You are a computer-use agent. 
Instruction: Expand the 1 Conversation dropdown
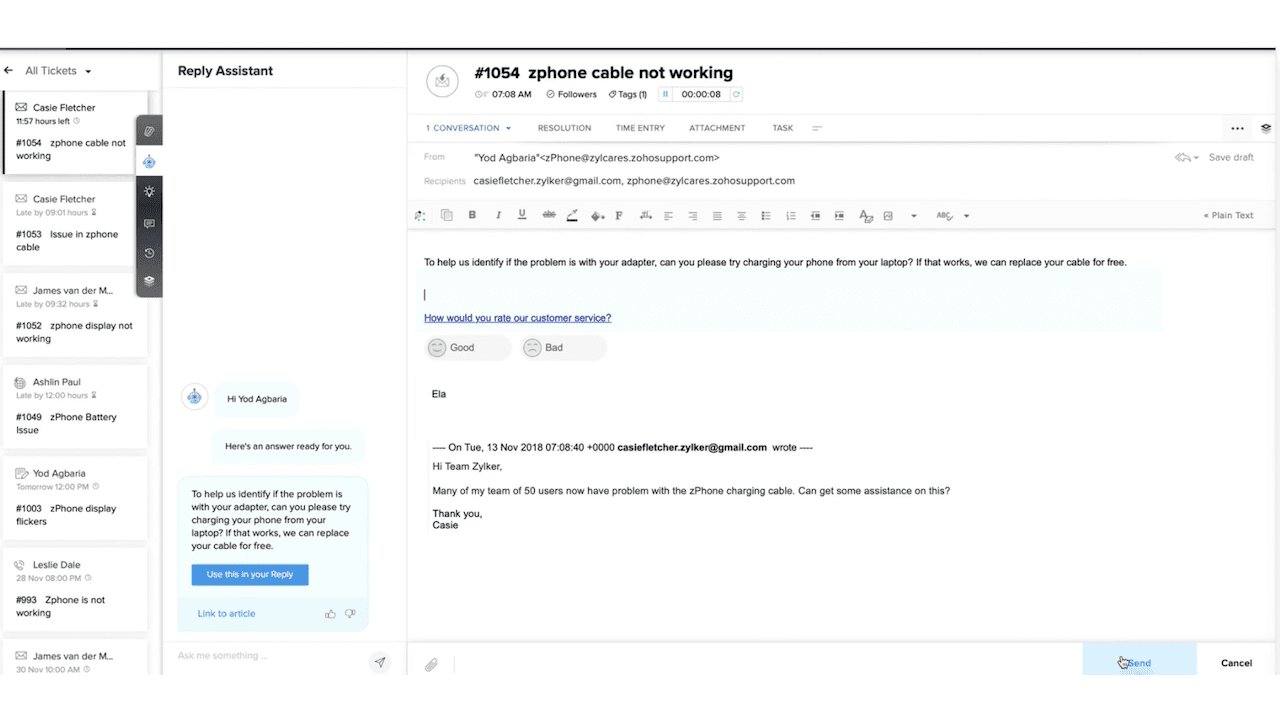point(508,128)
